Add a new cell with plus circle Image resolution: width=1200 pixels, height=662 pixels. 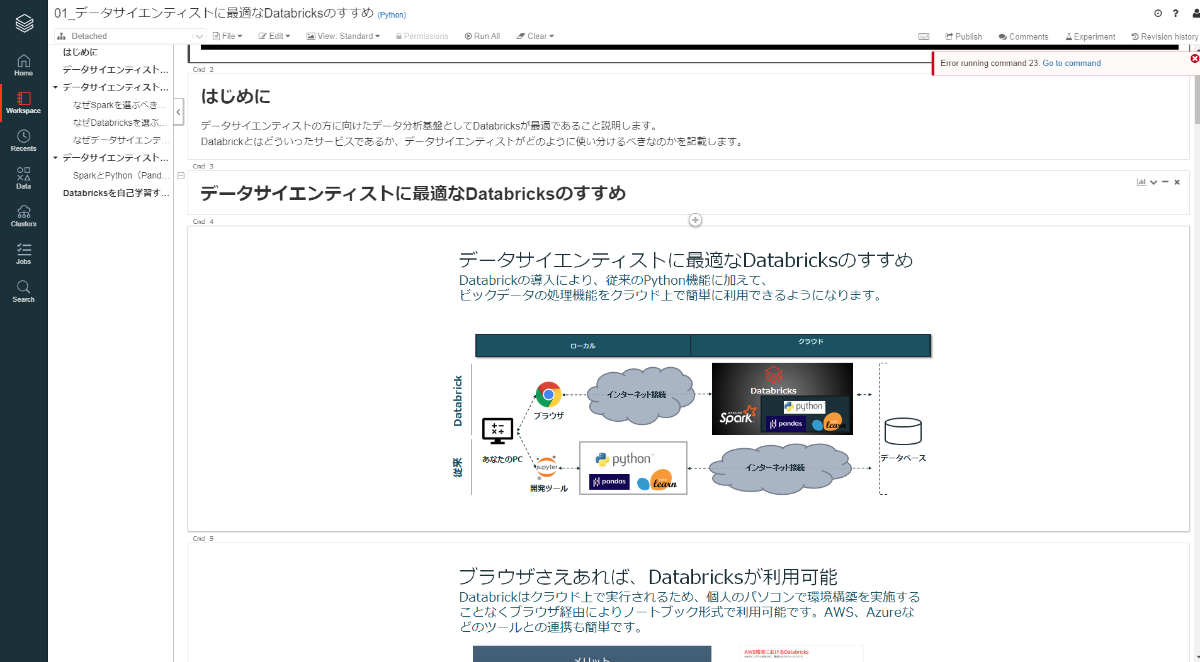(695, 220)
